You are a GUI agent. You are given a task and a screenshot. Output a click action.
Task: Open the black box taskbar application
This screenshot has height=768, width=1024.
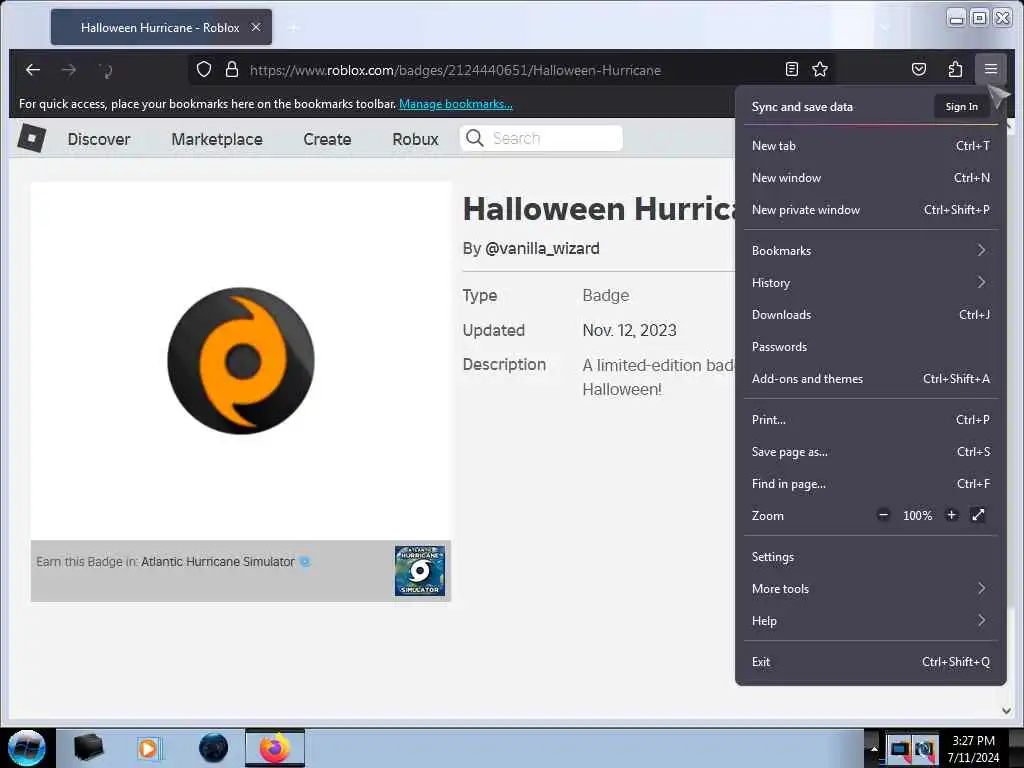pyautogui.click(x=88, y=748)
